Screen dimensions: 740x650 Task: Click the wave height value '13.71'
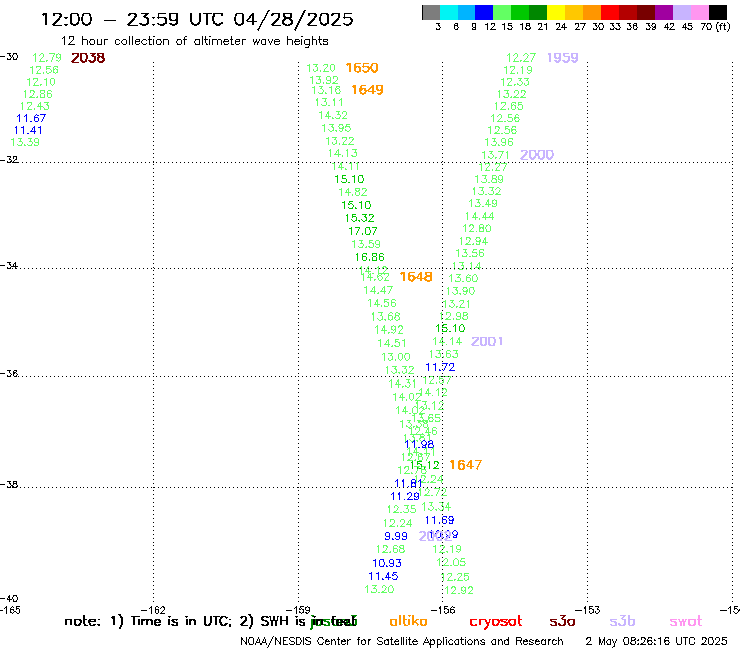496,155
